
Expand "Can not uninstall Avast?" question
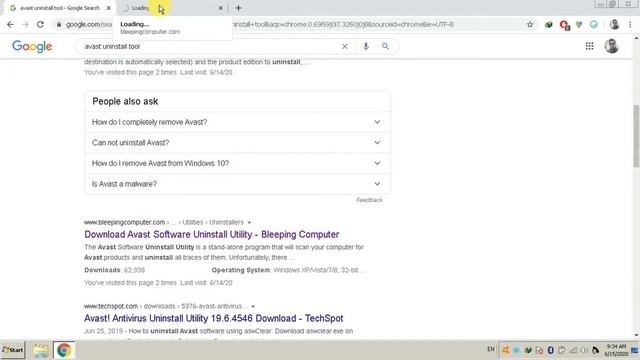(x=237, y=142)
